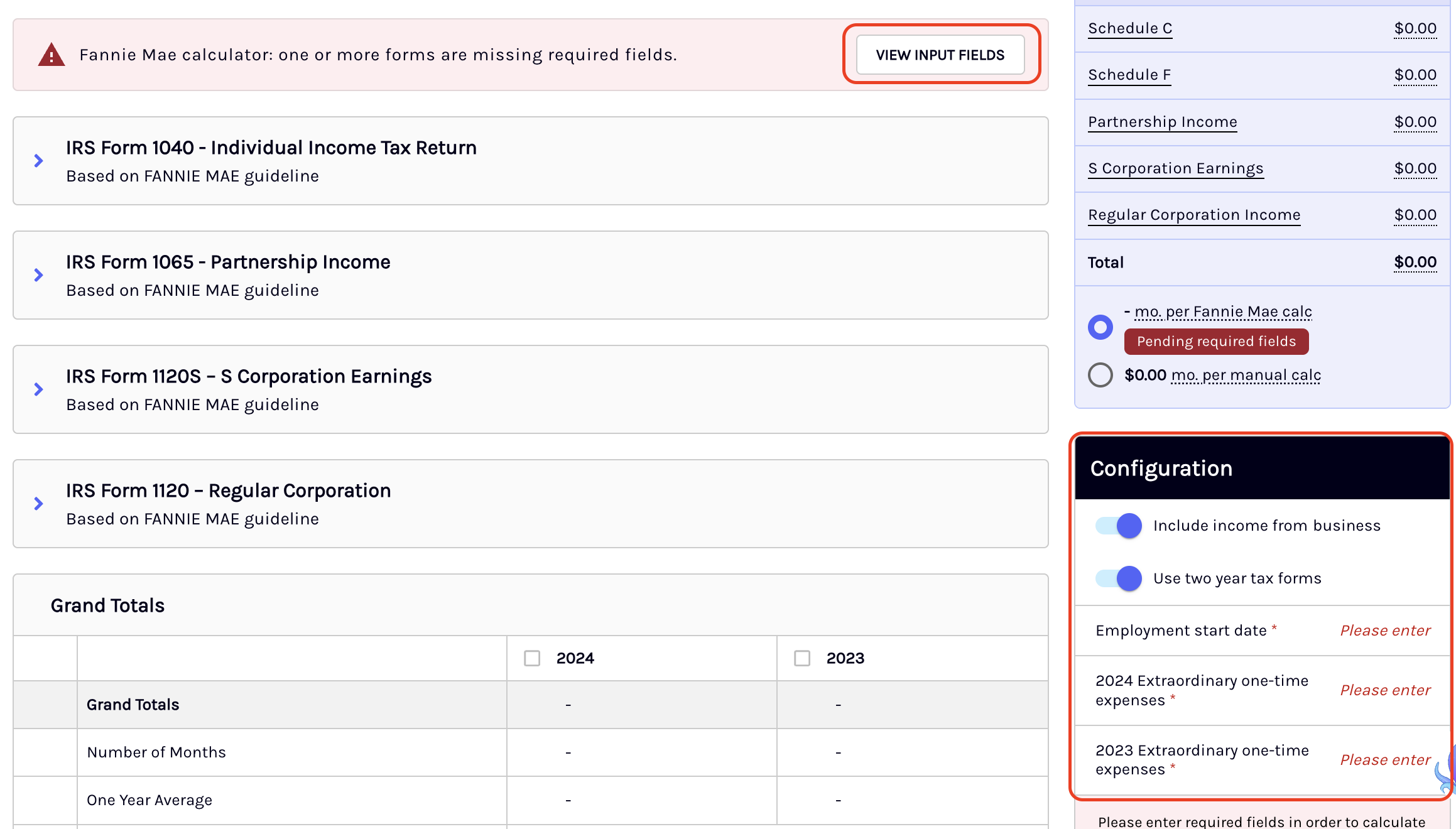The width and height of the screenshot is (1456, 829).
Task: Expand IRS Form 1120S chevron
Action: click(38, 389)
